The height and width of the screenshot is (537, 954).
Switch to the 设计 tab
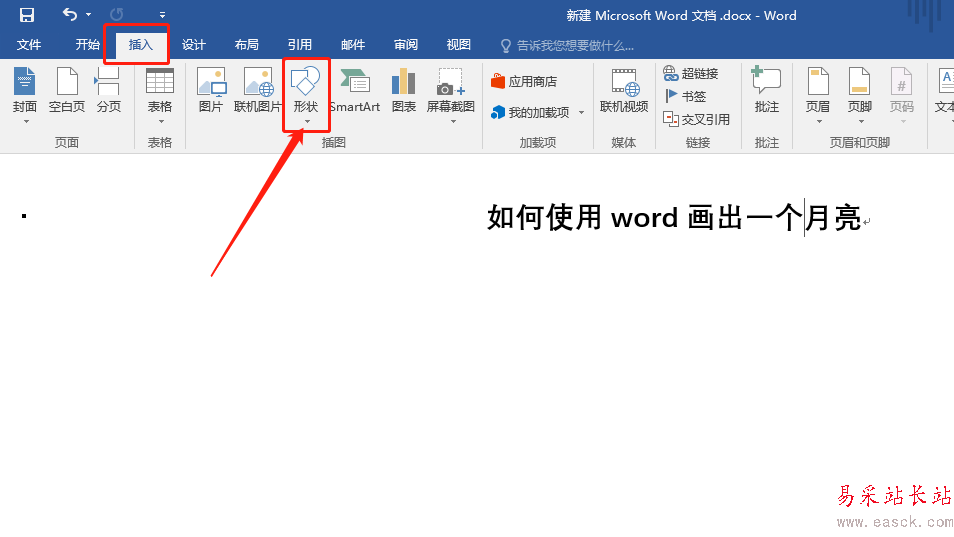click(193, 44)
